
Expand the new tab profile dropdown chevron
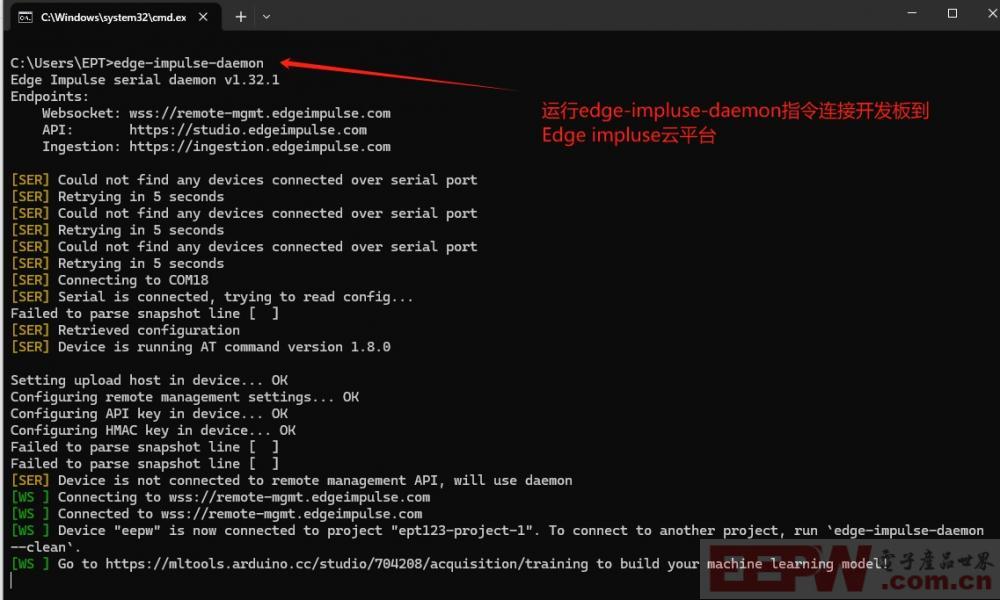coord(267,17)
